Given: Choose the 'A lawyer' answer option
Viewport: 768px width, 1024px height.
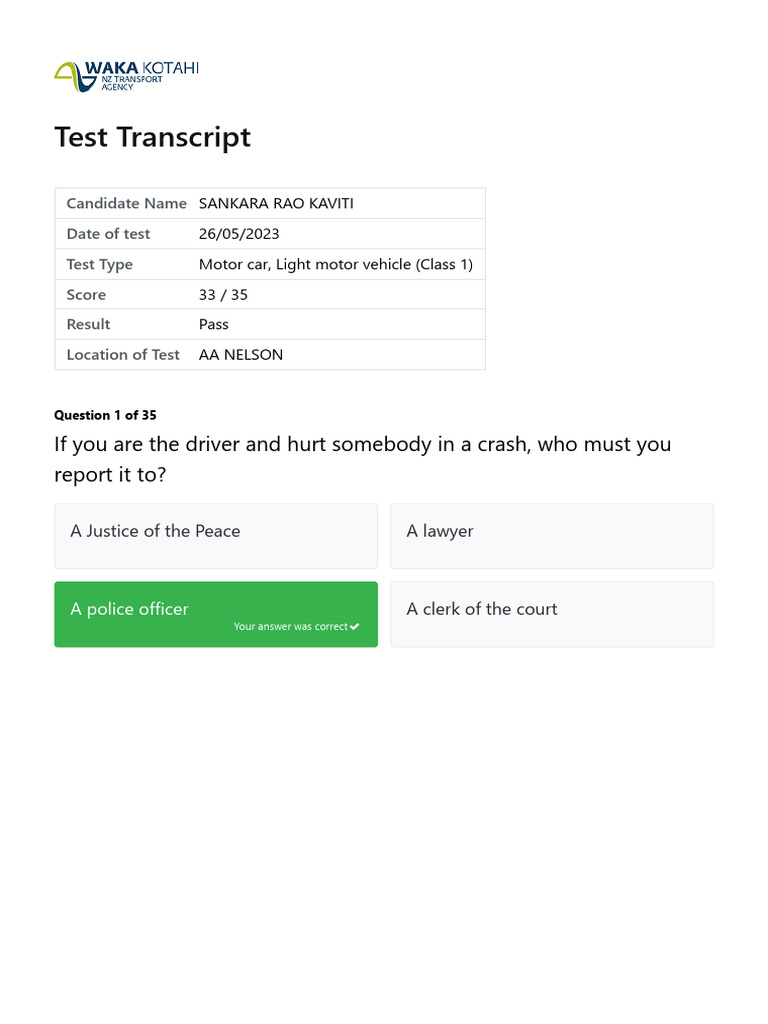Looking at the screenshot, I should click(552, 535).
